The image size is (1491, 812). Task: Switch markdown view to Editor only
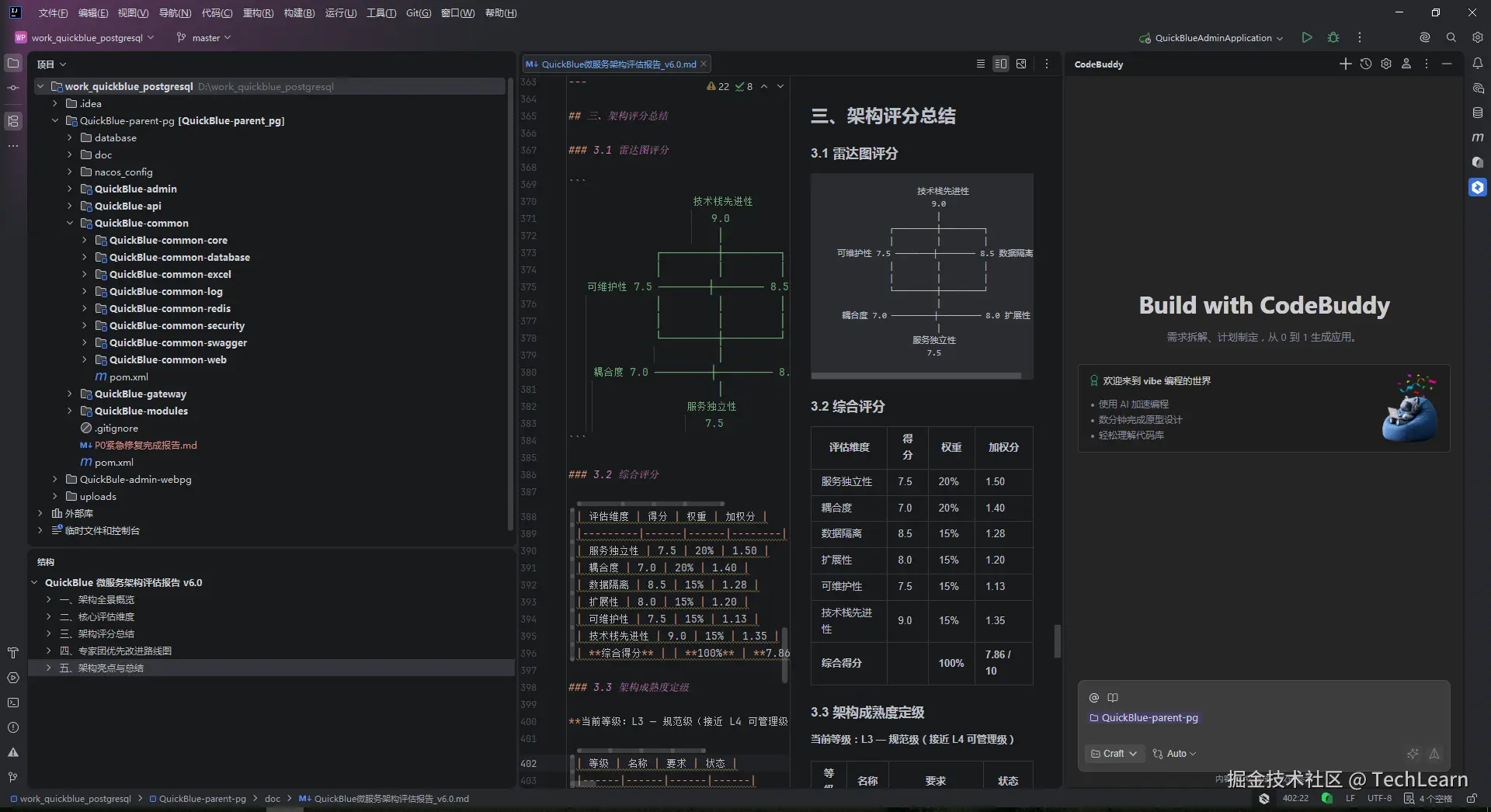(x=981, y=64)
